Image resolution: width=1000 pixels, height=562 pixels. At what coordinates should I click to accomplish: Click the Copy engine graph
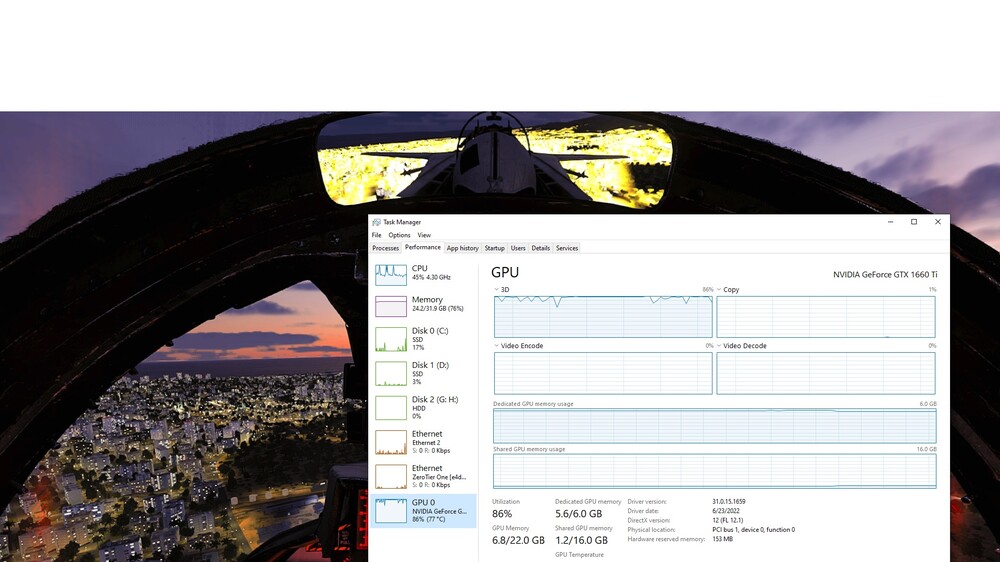(x=826, y=316)
